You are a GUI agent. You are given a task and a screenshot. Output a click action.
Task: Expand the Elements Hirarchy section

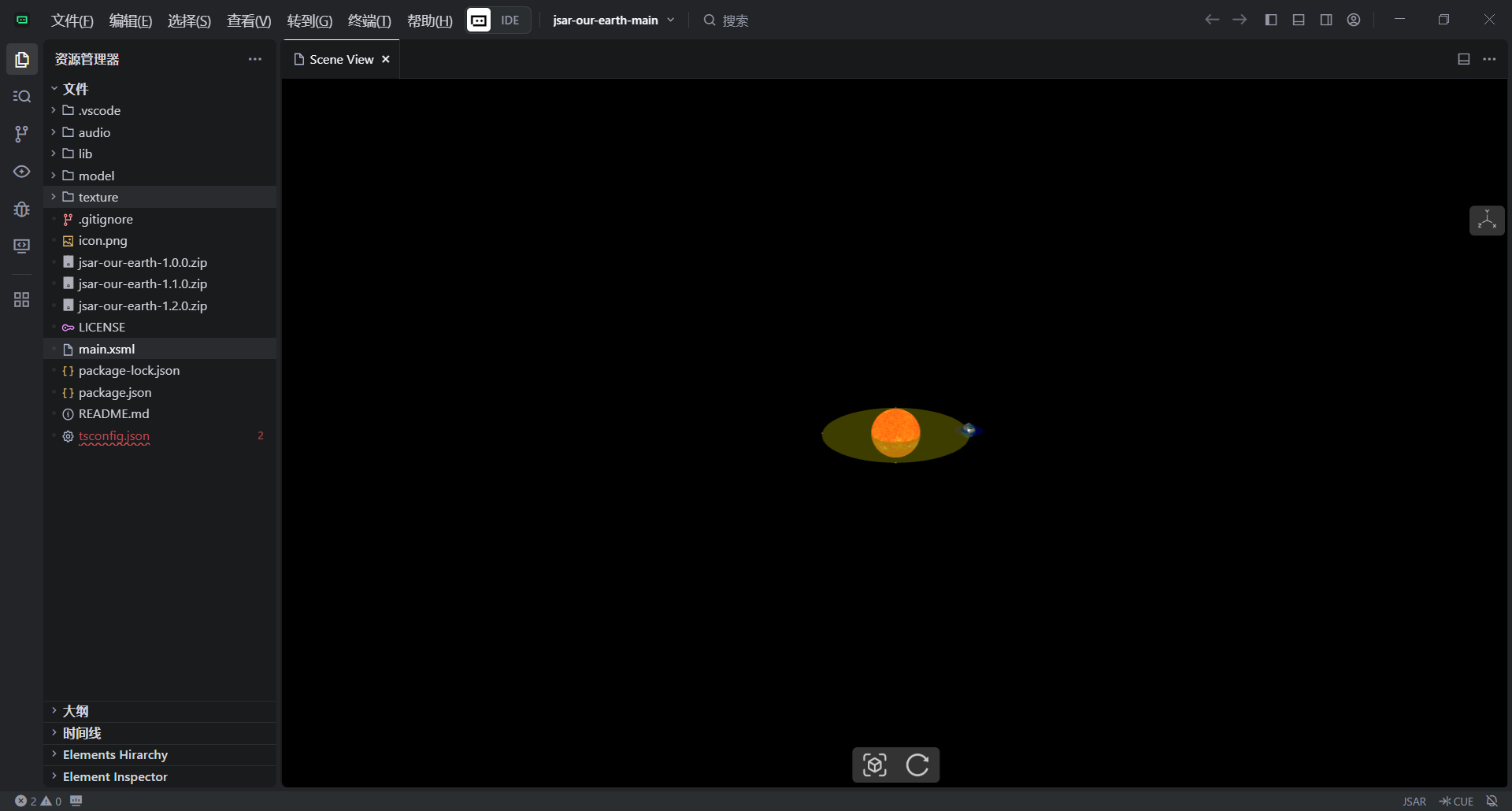click(115, 754)
